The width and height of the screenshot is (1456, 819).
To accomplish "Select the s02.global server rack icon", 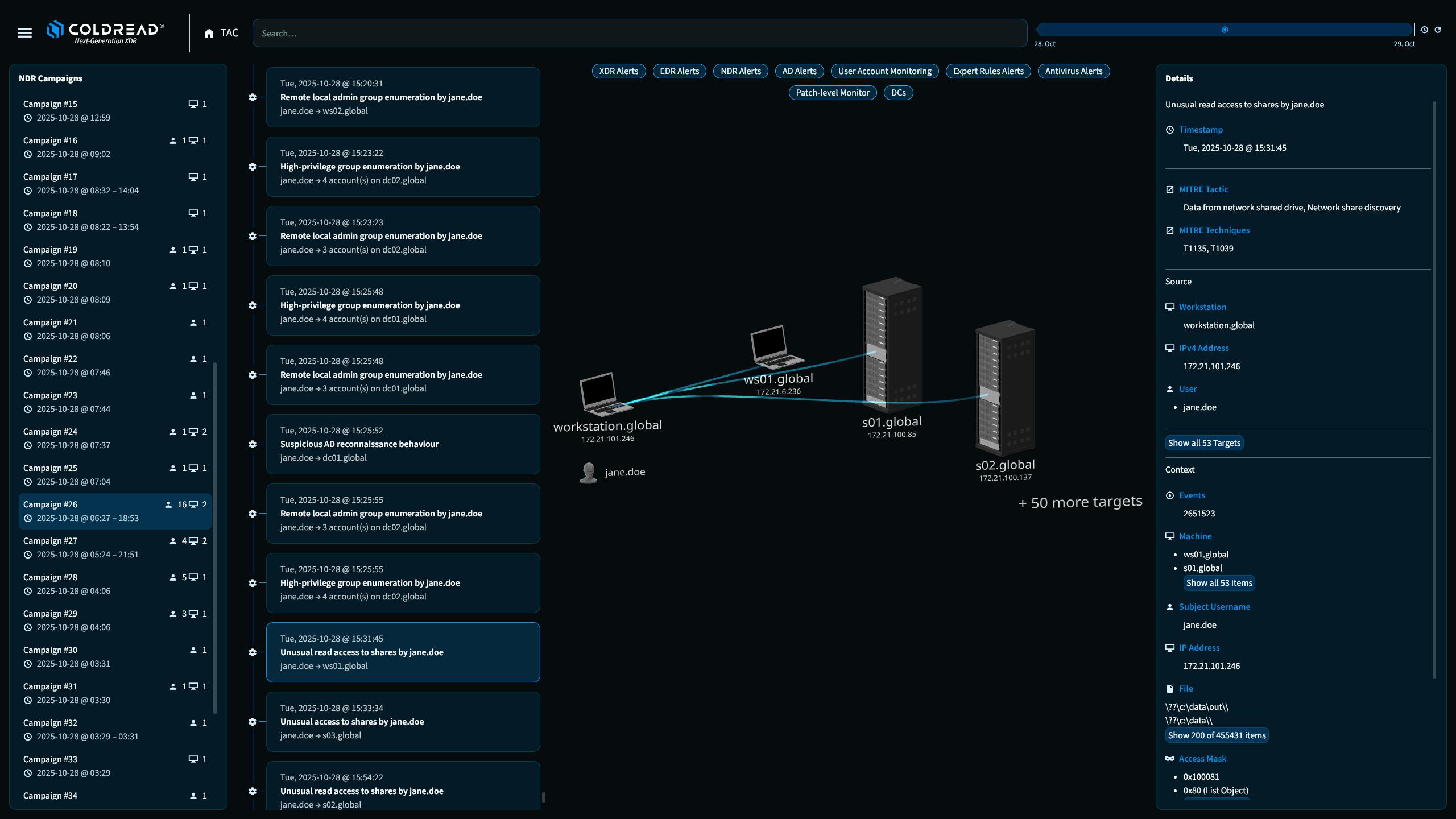I will (x=1005, y=388).
